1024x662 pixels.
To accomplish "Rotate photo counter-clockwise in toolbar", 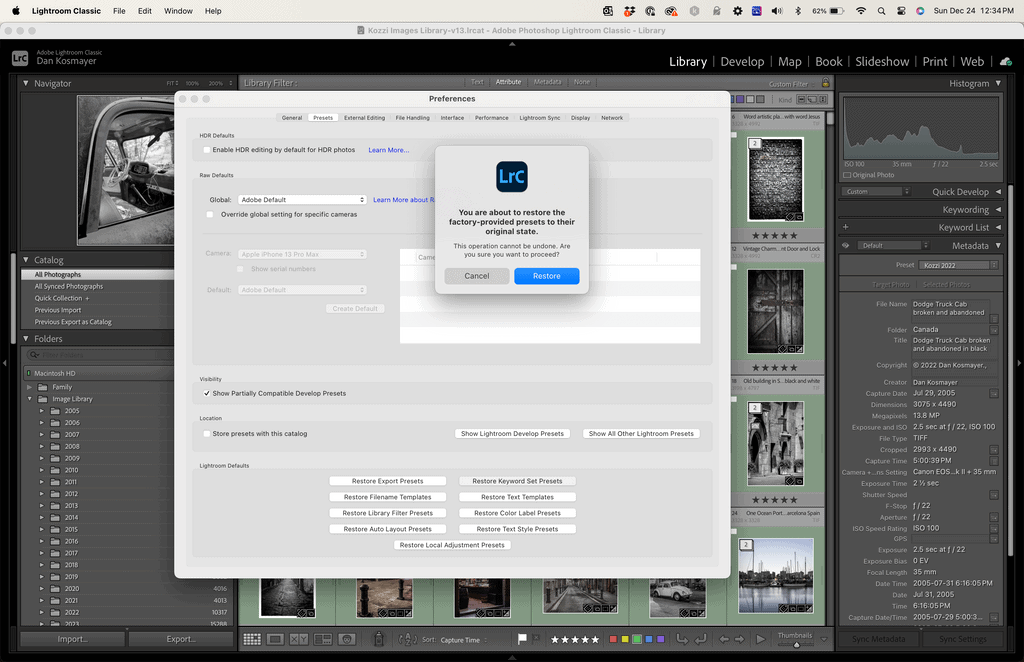I will point(682,639).
